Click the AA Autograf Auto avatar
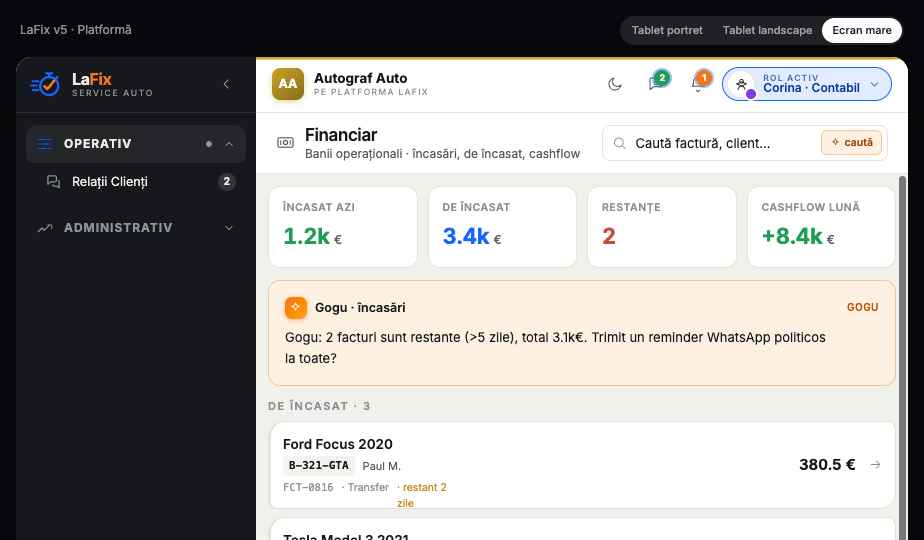Viewport: 924px width, 540px height. (x=288, y=84)
